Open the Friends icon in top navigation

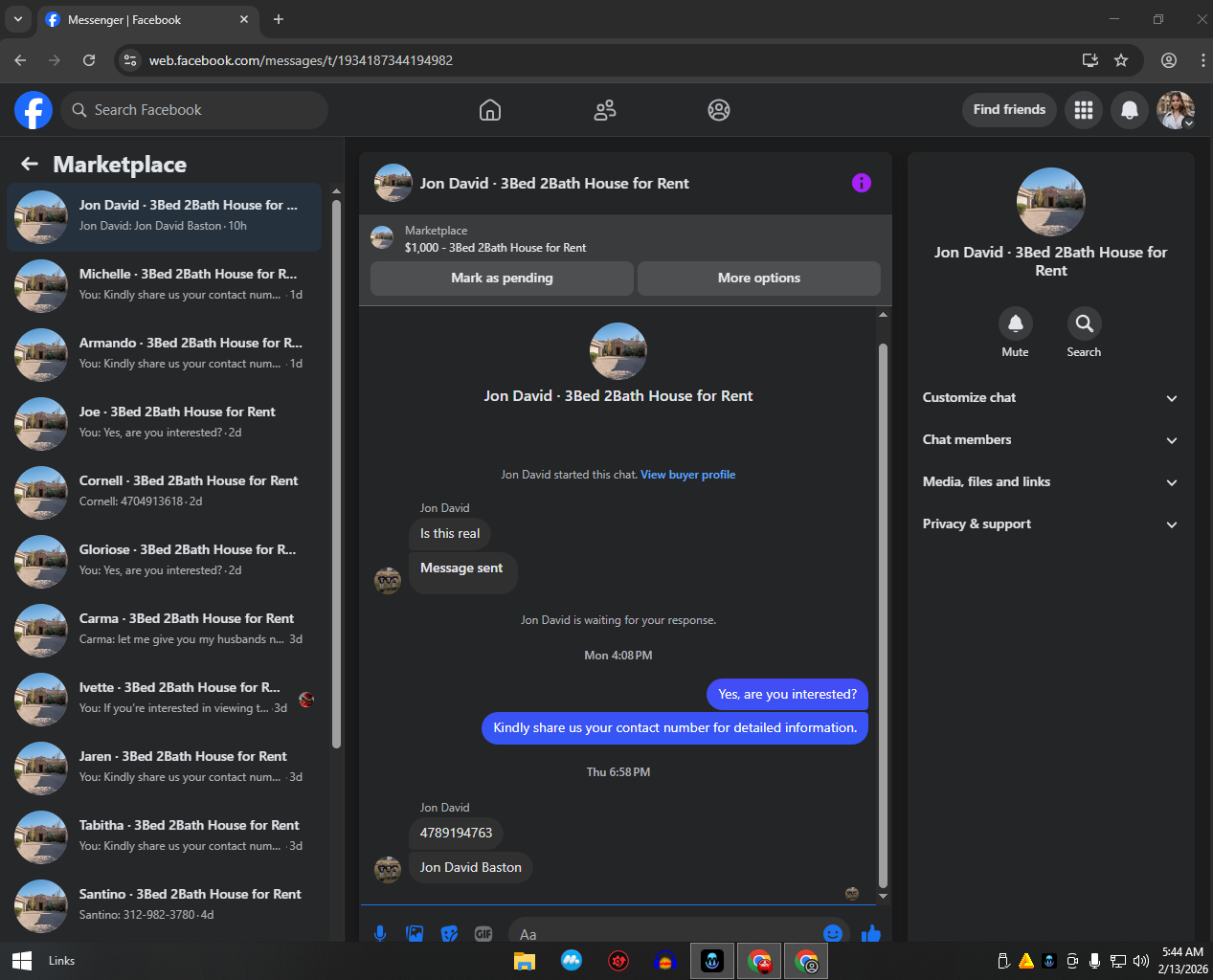click(x=605, y=110)
